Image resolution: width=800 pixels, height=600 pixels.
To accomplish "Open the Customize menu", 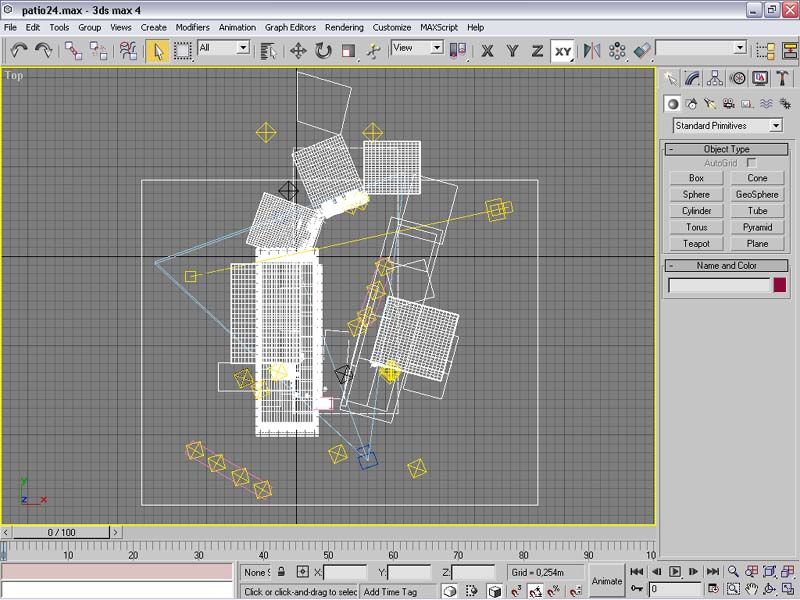I will coord(391,28).
